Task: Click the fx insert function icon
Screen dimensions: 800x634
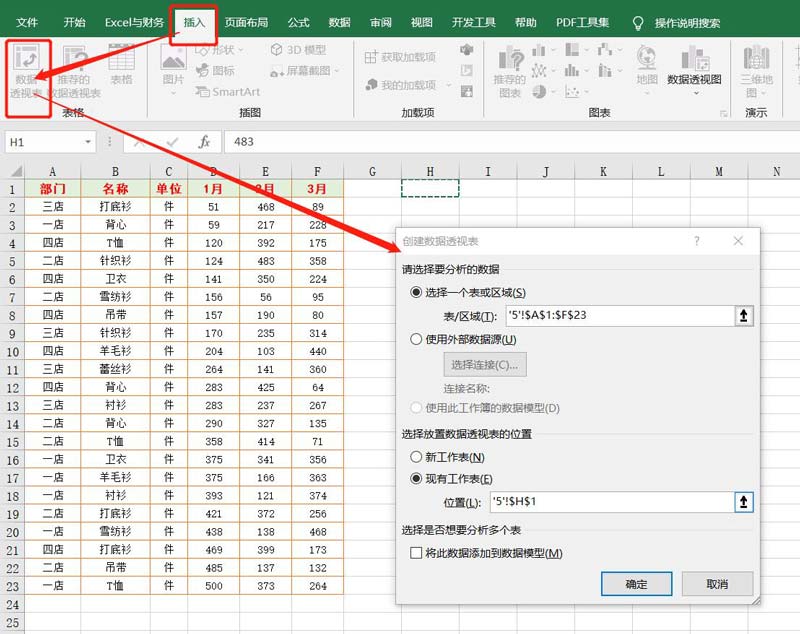Action: click(204, 142)
